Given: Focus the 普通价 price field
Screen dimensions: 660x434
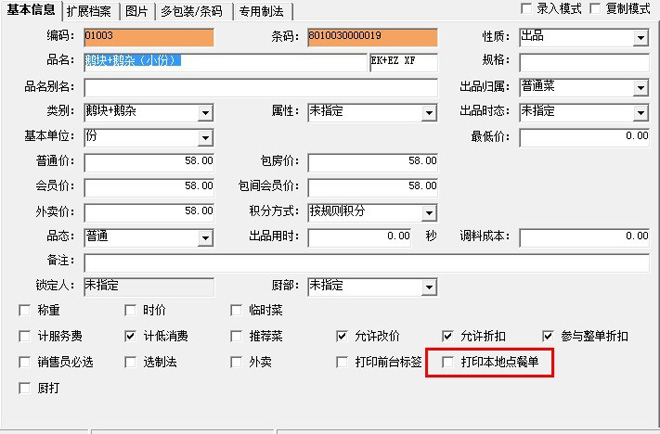Looking at the screenshot, I should tap(149, 162).
